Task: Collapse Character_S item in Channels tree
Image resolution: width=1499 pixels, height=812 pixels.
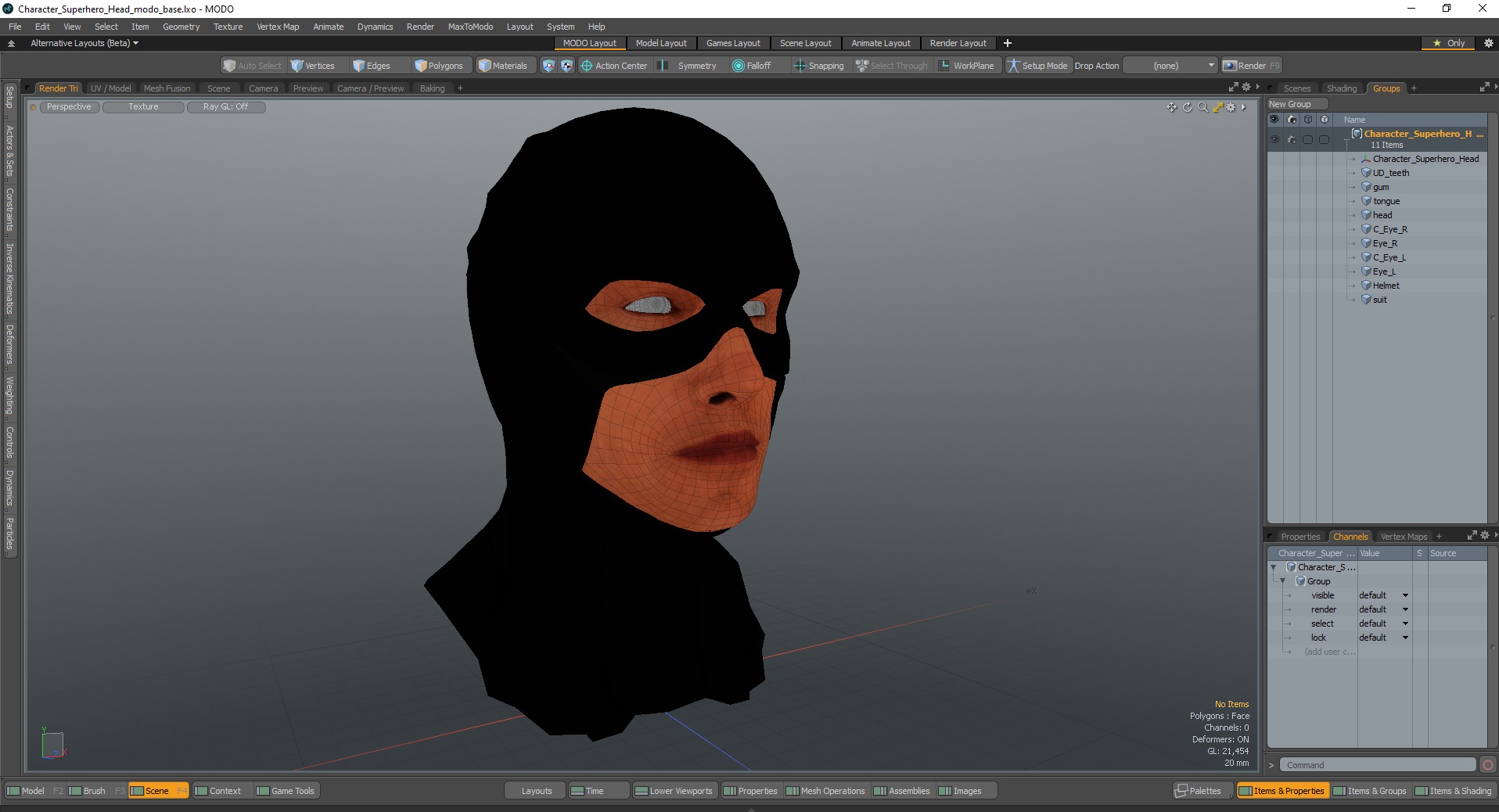Action: 1274,567
